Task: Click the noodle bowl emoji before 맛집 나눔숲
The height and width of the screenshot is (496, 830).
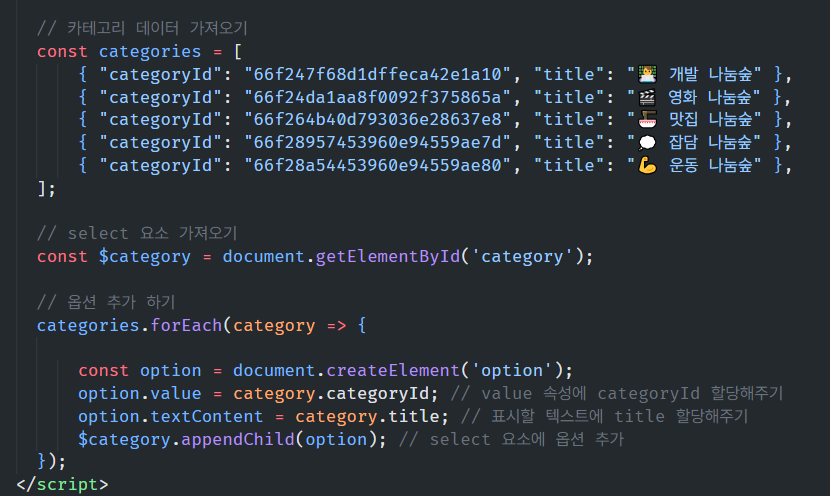Action: point(647,120)
